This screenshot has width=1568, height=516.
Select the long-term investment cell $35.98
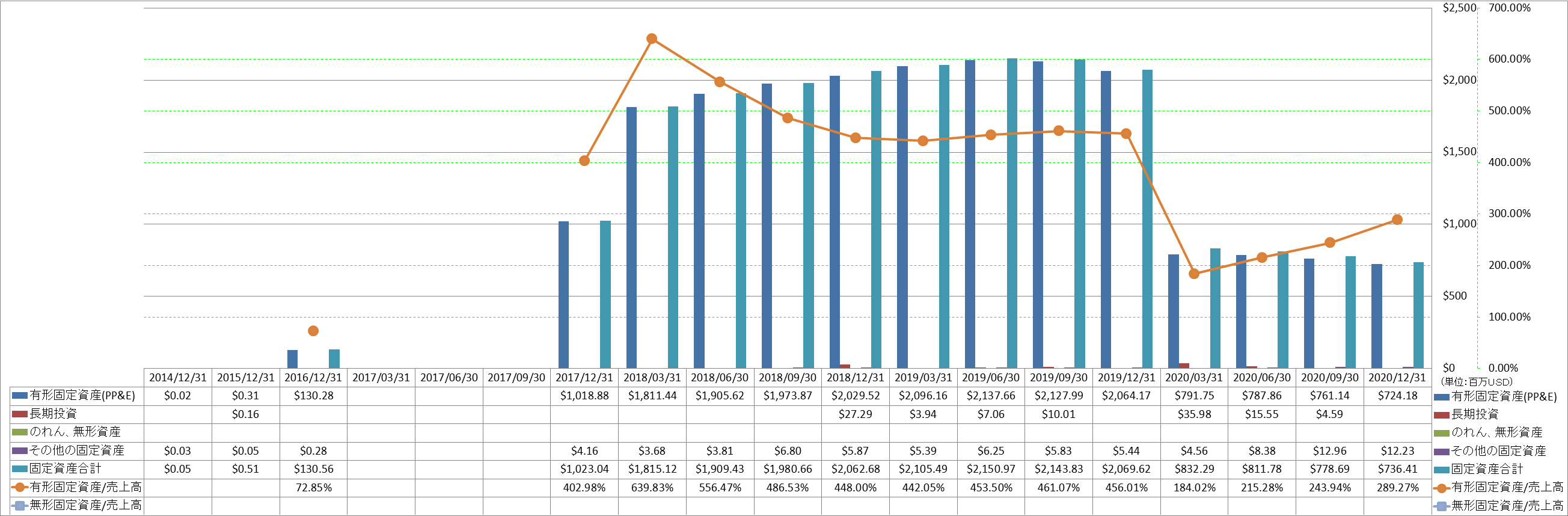pyautogui.click(x=1194, y=414)
